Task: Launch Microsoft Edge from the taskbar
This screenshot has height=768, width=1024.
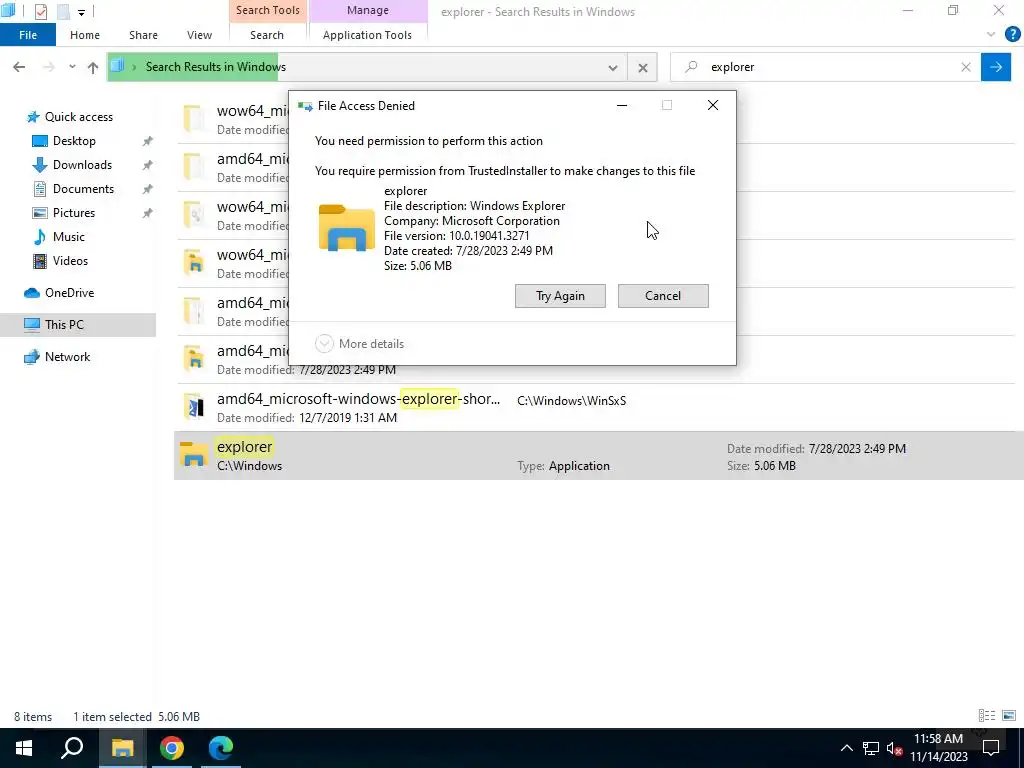Action: click(x=221, y=748)
